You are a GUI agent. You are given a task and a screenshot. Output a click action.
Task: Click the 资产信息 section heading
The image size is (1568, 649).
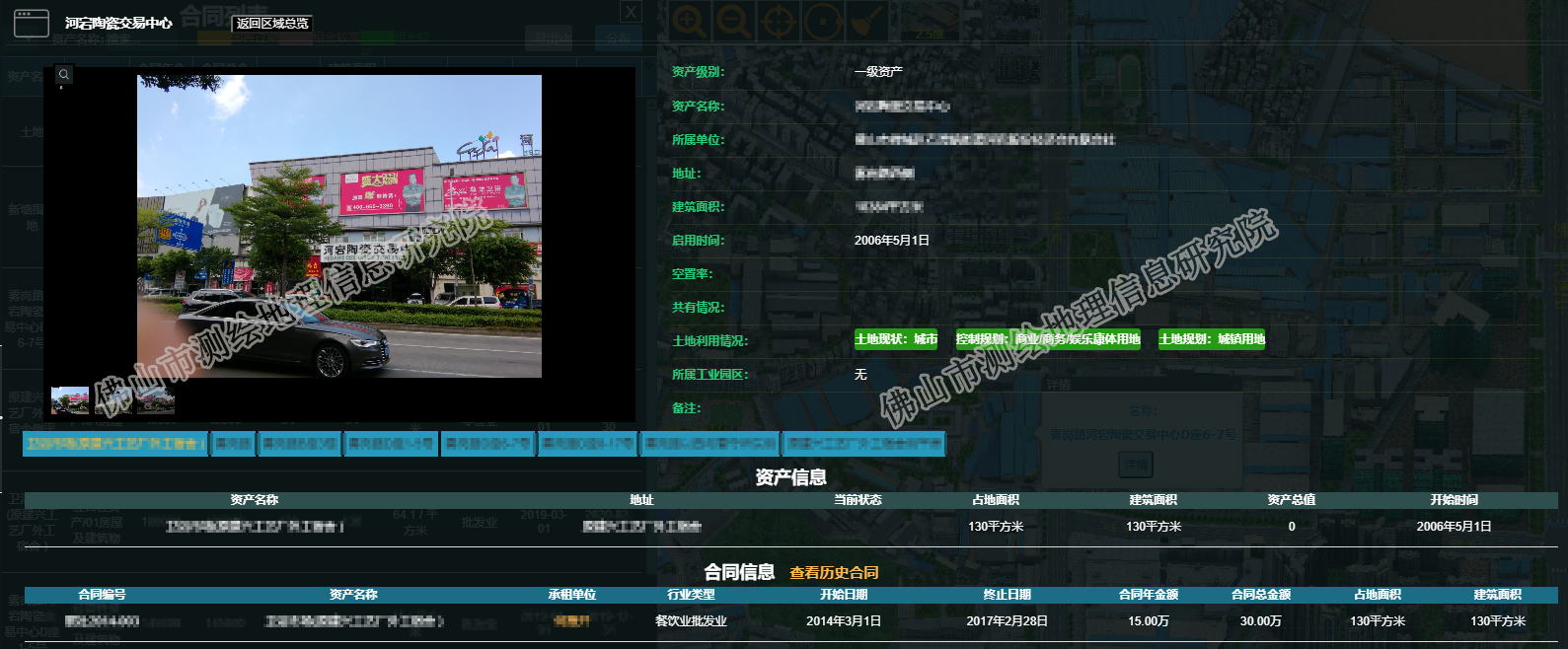point(791,477)
